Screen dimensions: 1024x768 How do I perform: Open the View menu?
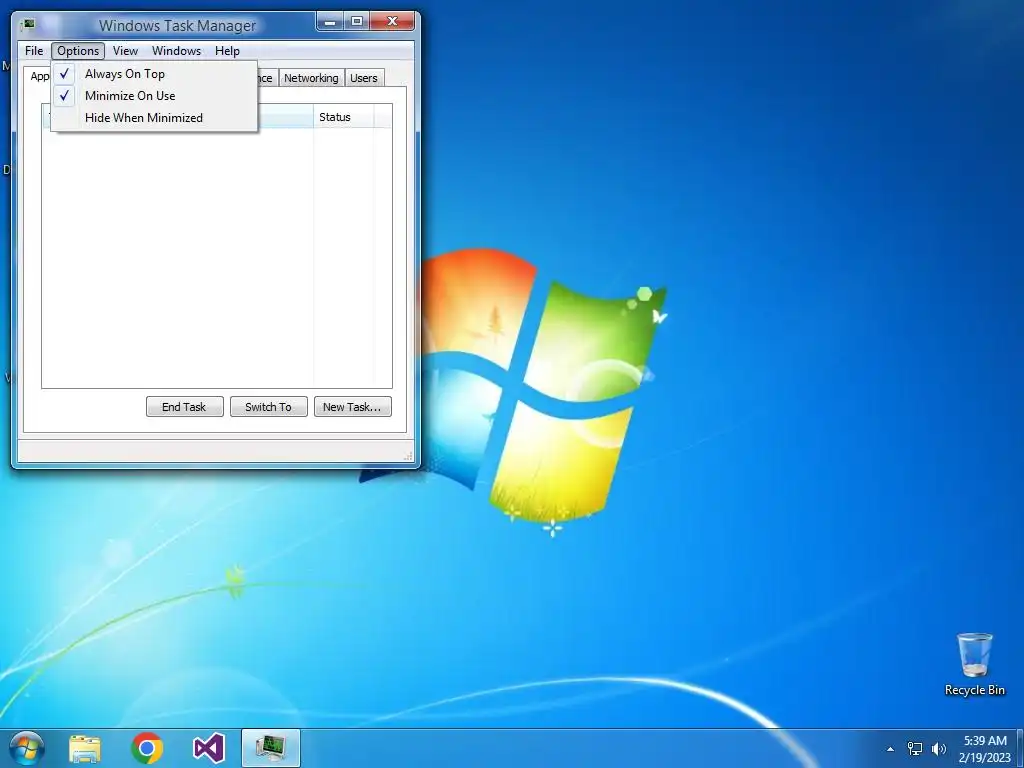pos(125,51)
